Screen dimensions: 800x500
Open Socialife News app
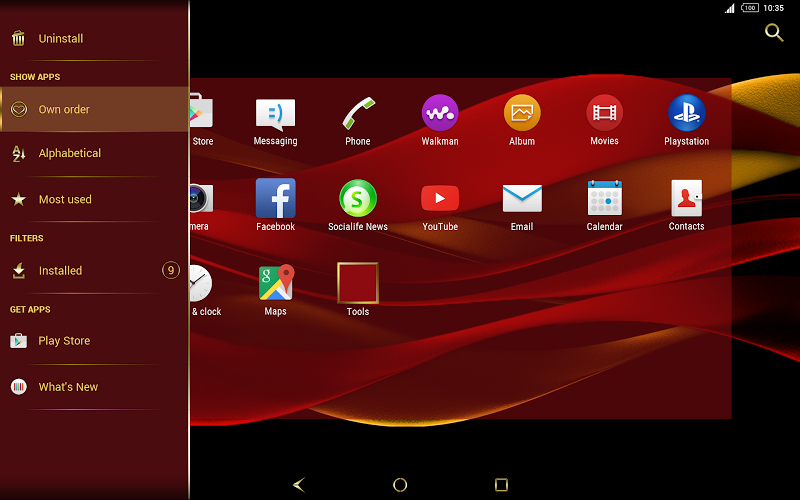tap(358, 205)
